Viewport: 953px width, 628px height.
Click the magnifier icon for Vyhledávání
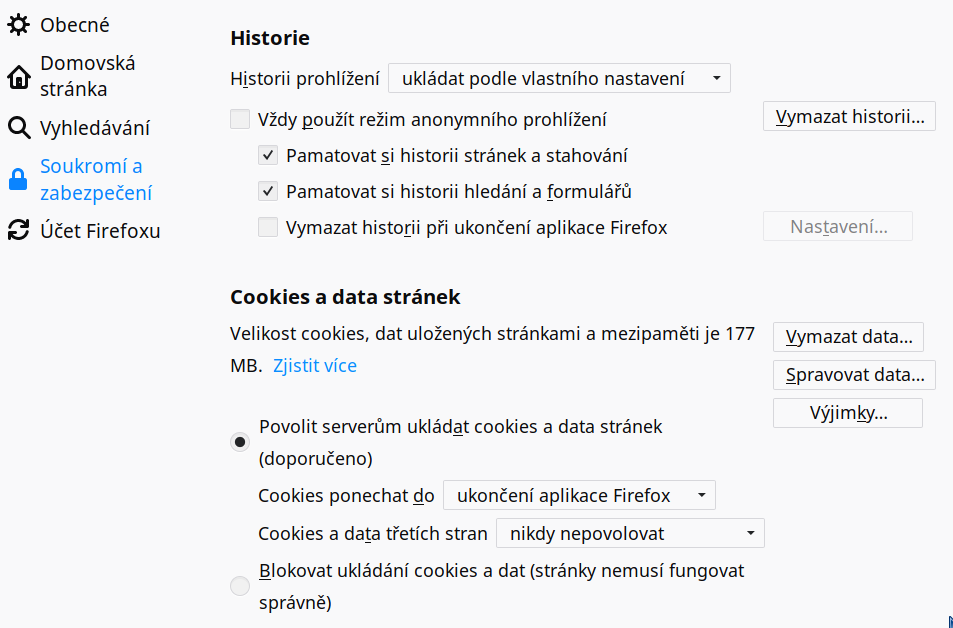point(18,128)
